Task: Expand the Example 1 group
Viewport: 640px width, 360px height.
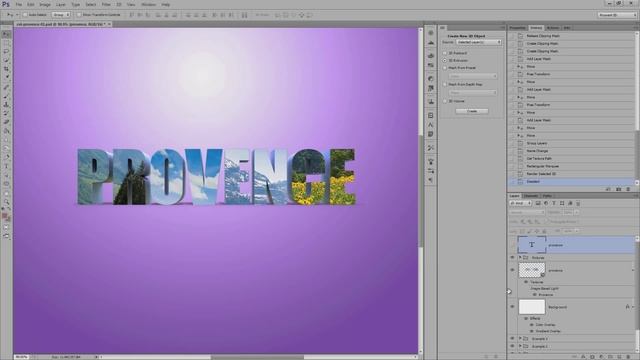Action: [520, 338]
